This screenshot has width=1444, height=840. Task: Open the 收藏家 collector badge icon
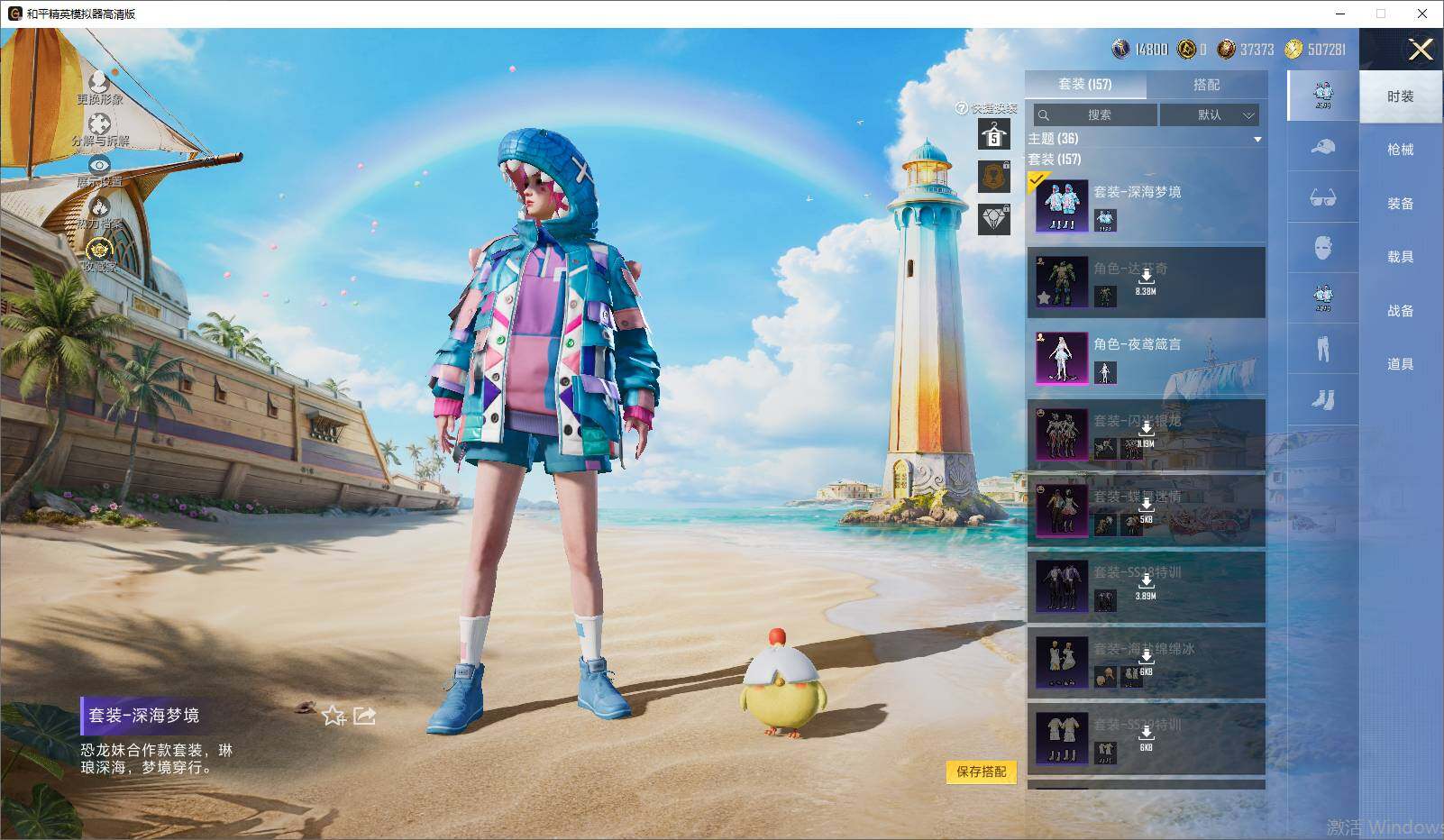pyautogui.click(x=98, y=249)
